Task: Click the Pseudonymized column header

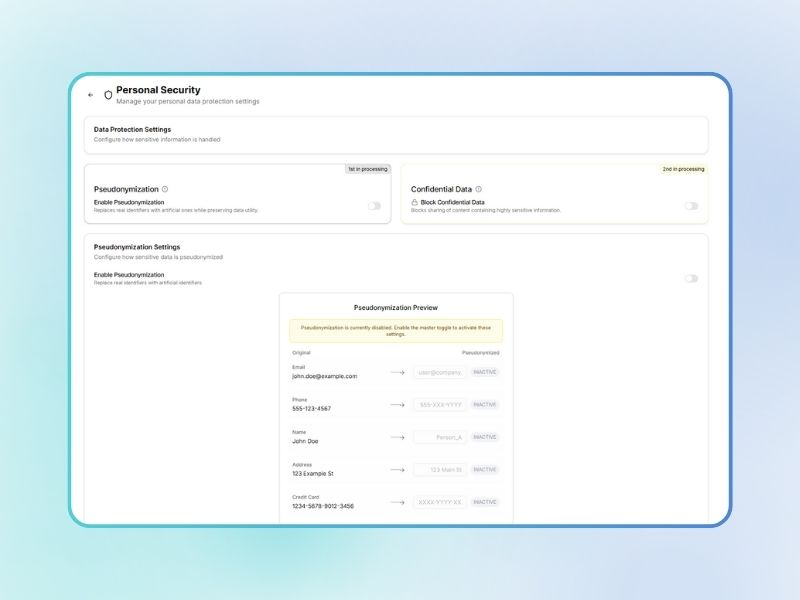Action: click(x=481, y=353)
